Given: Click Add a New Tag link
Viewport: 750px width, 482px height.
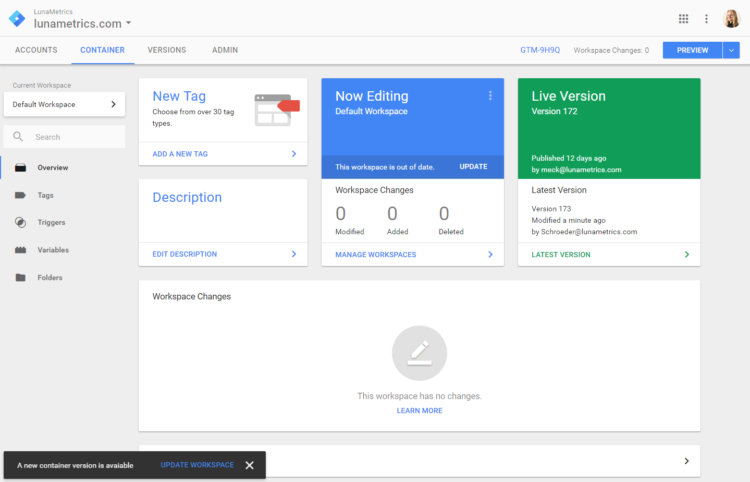Looking at the screenshot, I should [180, 153].
